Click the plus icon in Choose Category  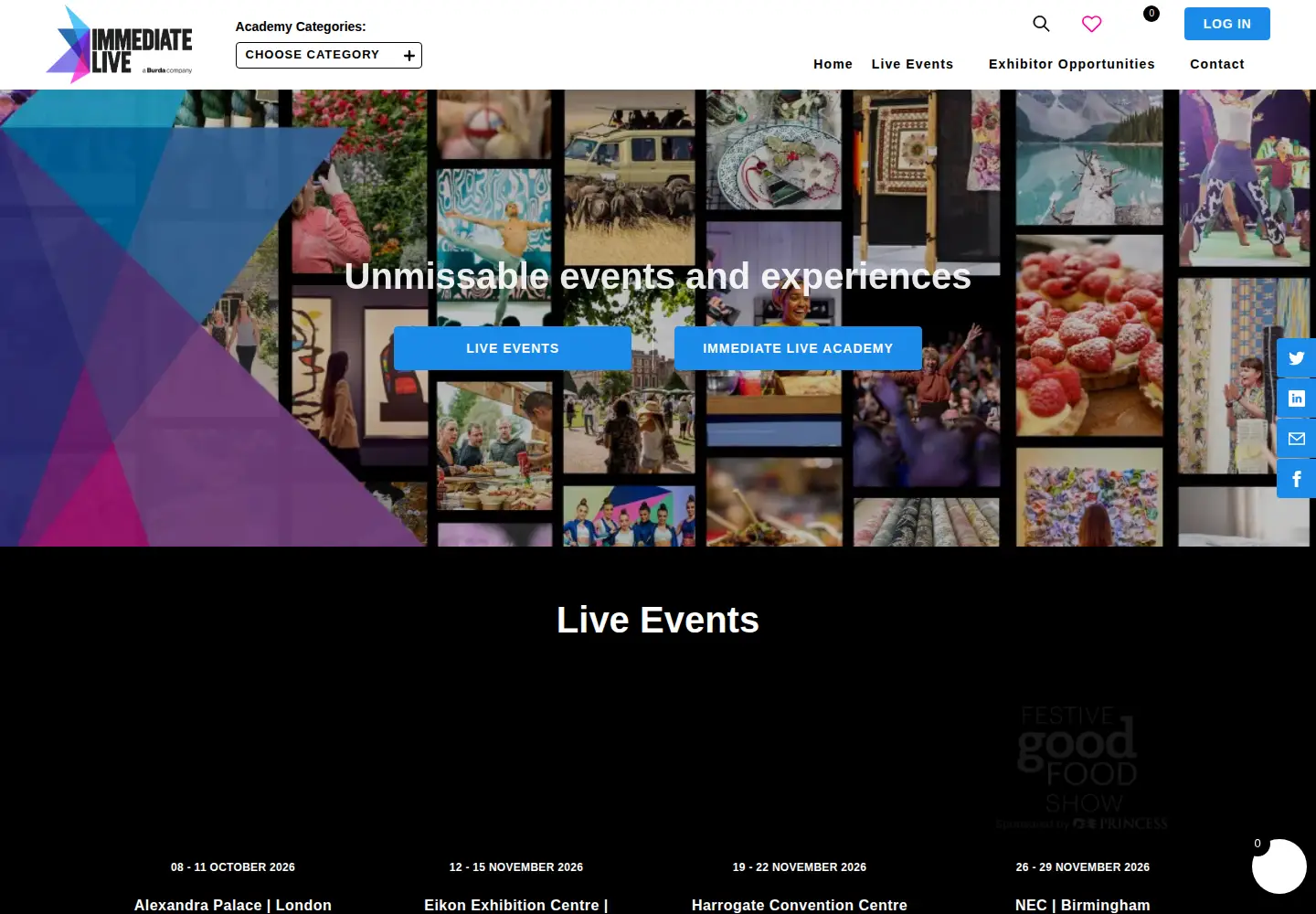[x=409, y=56]
